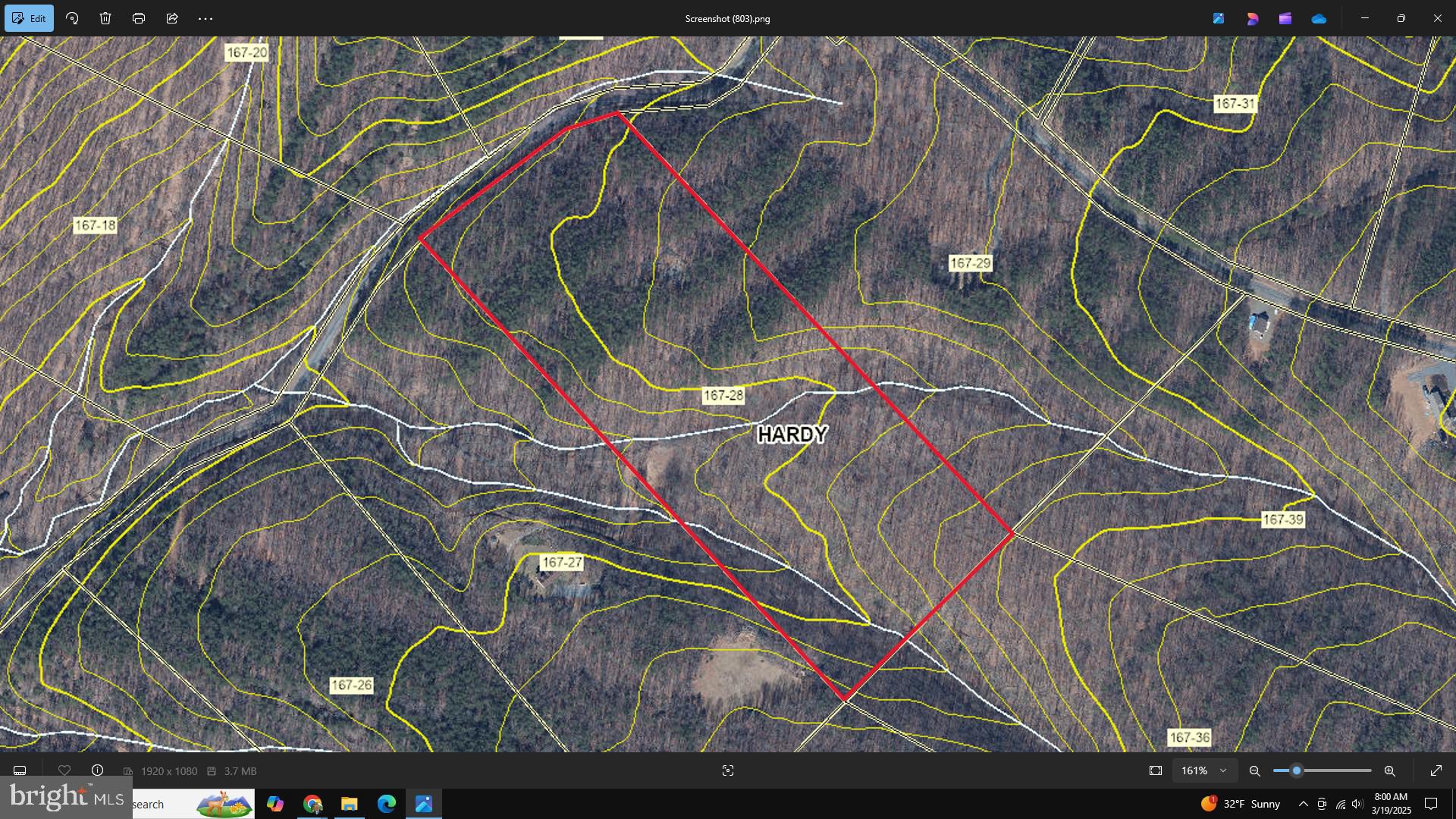Viewport: 1456px width, 819px height.
Task: Open the Share option
Action: click(172, 18)
